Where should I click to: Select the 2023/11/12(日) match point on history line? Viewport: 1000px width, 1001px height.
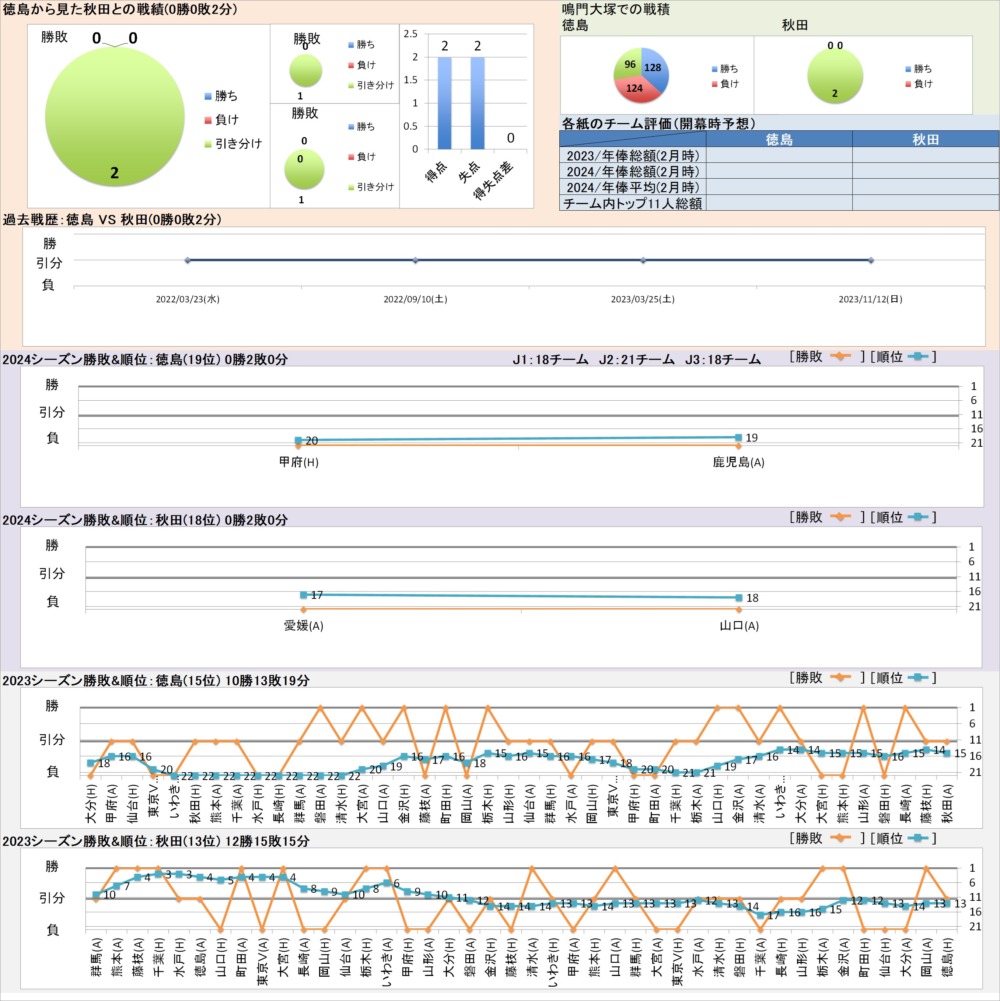tap(871, 260)
